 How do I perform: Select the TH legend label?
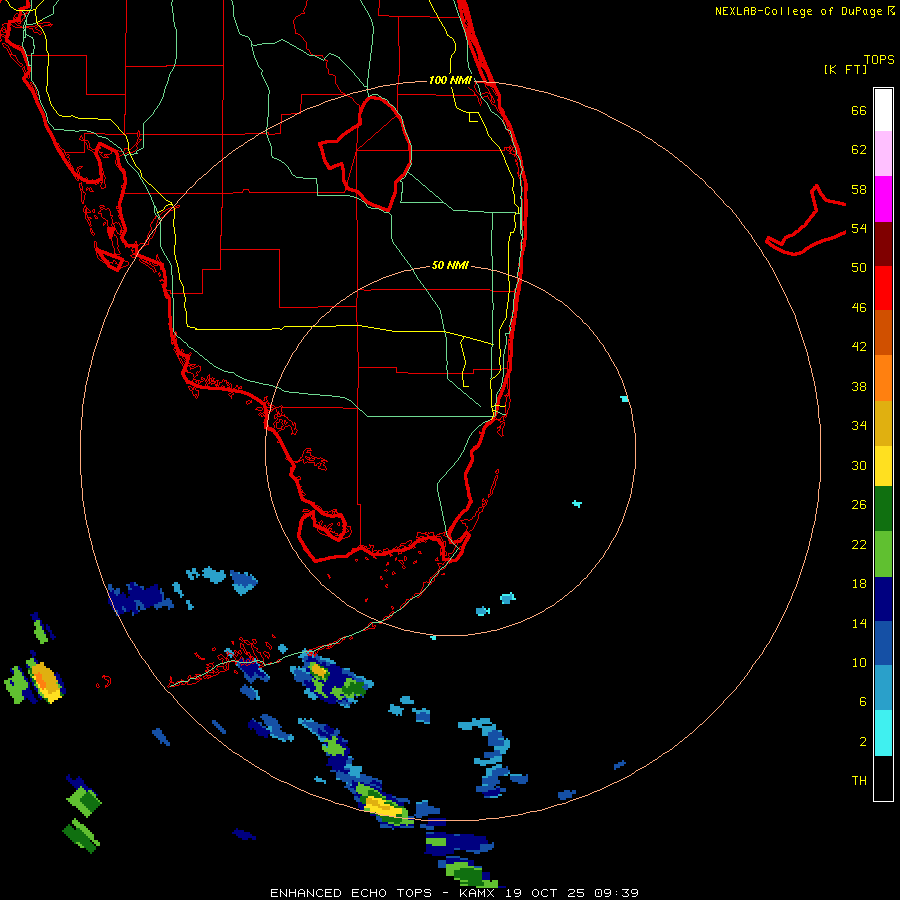coord(859,781)
